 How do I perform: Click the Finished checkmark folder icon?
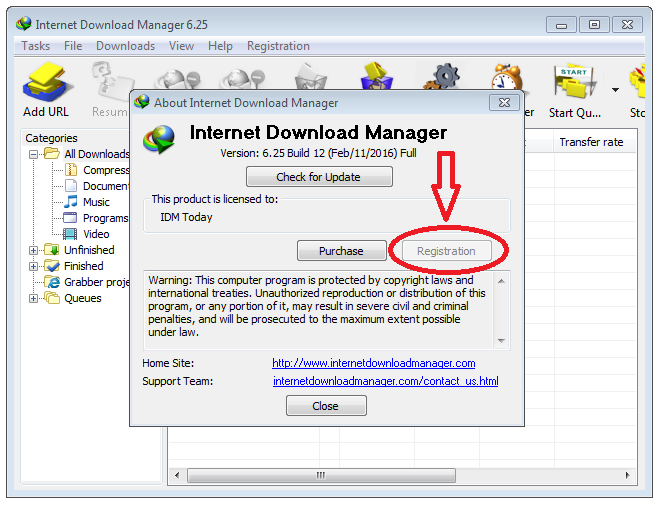(x=52, y=266)
